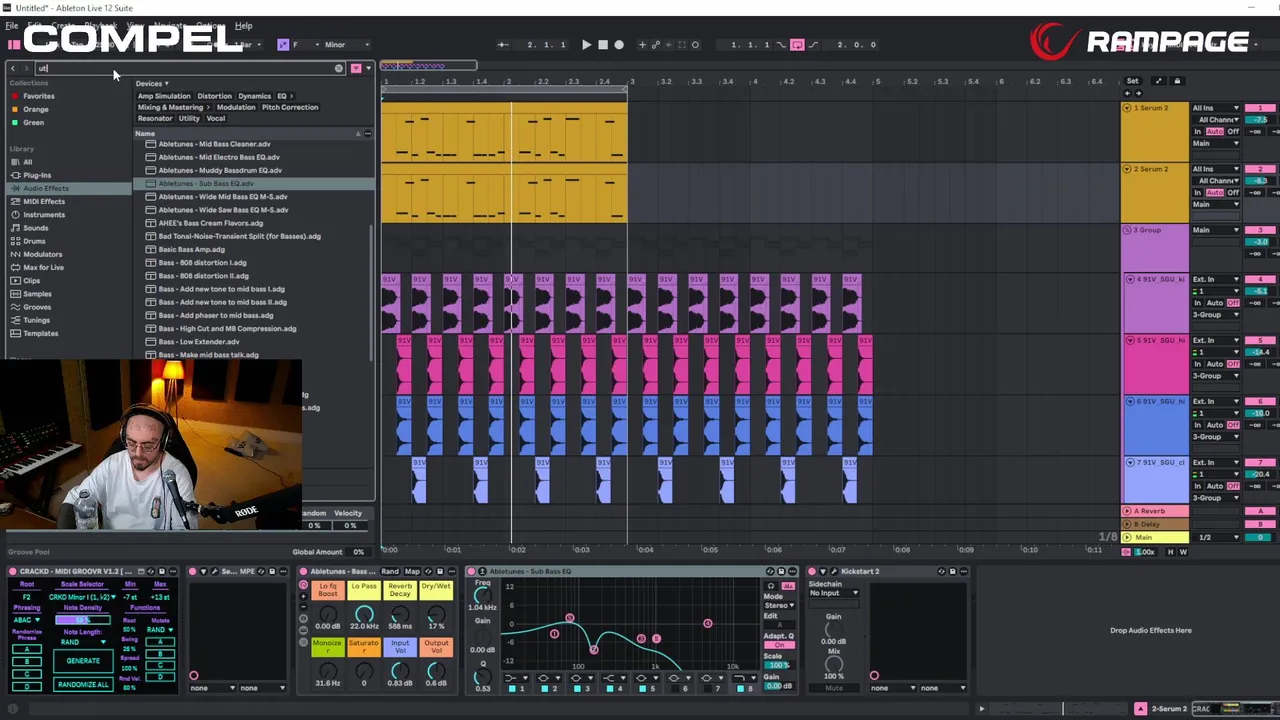Disable the Kickstart 2 device activator
The height and width of the screenshot is (720, 1280).
point(812,572)
